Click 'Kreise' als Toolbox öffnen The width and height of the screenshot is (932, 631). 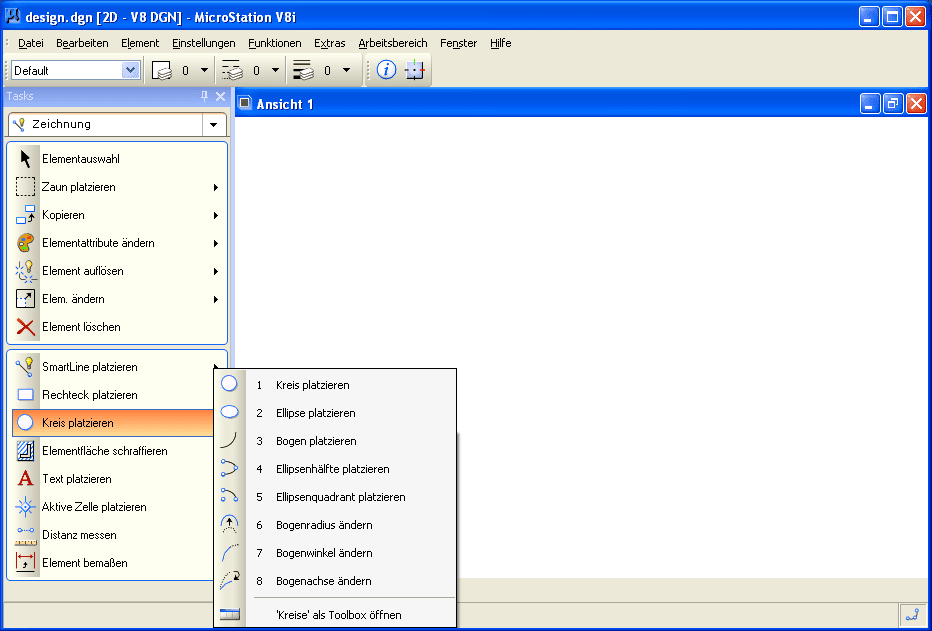coord(338,614)
